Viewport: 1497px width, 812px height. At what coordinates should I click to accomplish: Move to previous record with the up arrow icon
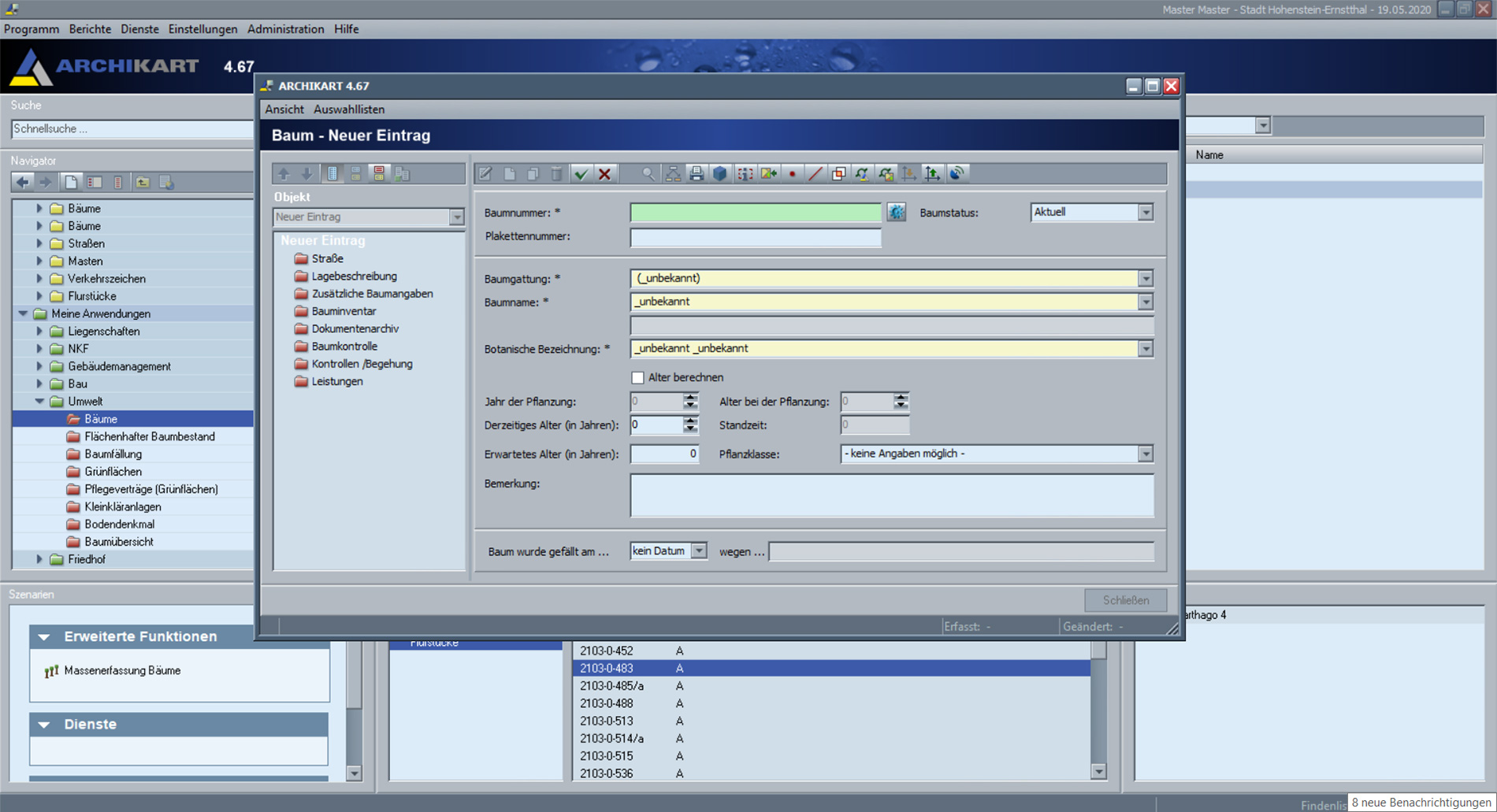tap(284, 174)
